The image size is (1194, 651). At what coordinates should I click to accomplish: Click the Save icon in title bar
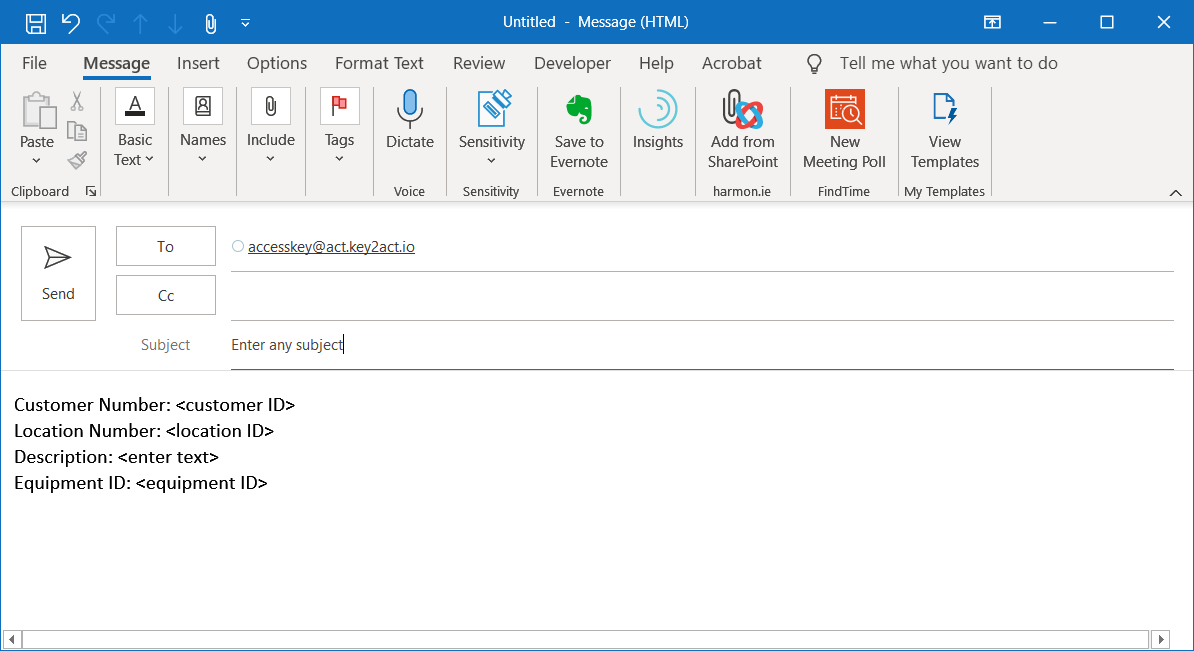click(36, 22)
